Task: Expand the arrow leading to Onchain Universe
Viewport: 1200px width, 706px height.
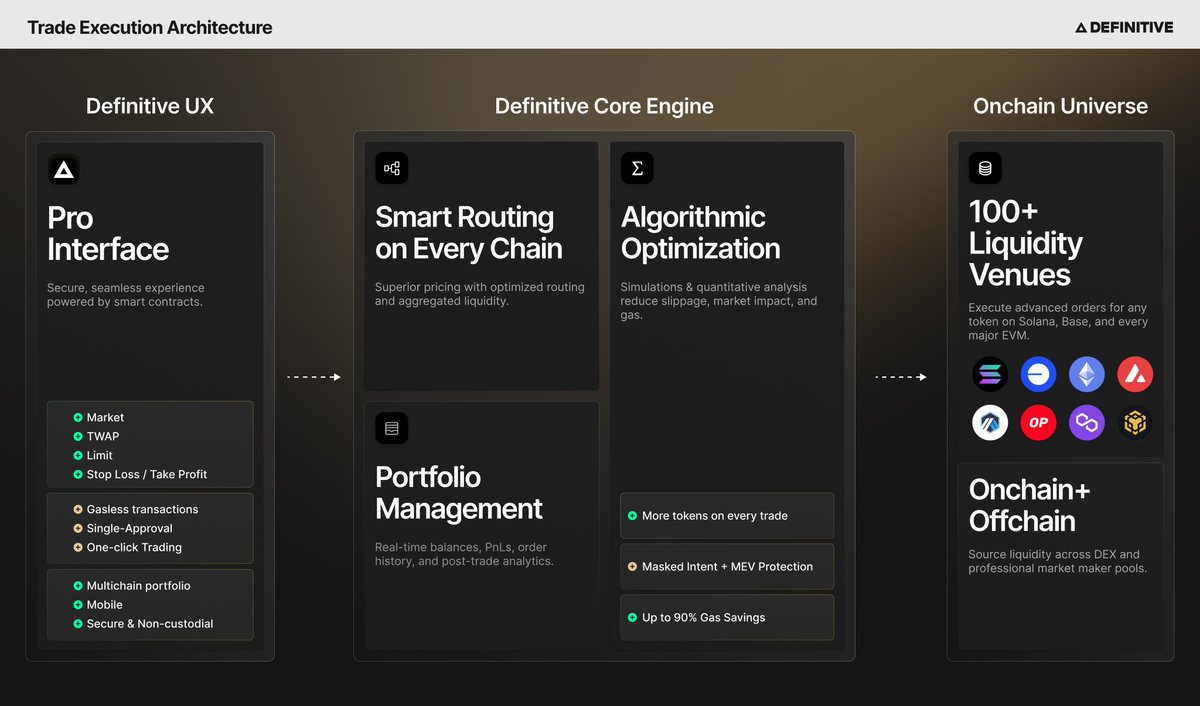Action: [x=901, y=377]
